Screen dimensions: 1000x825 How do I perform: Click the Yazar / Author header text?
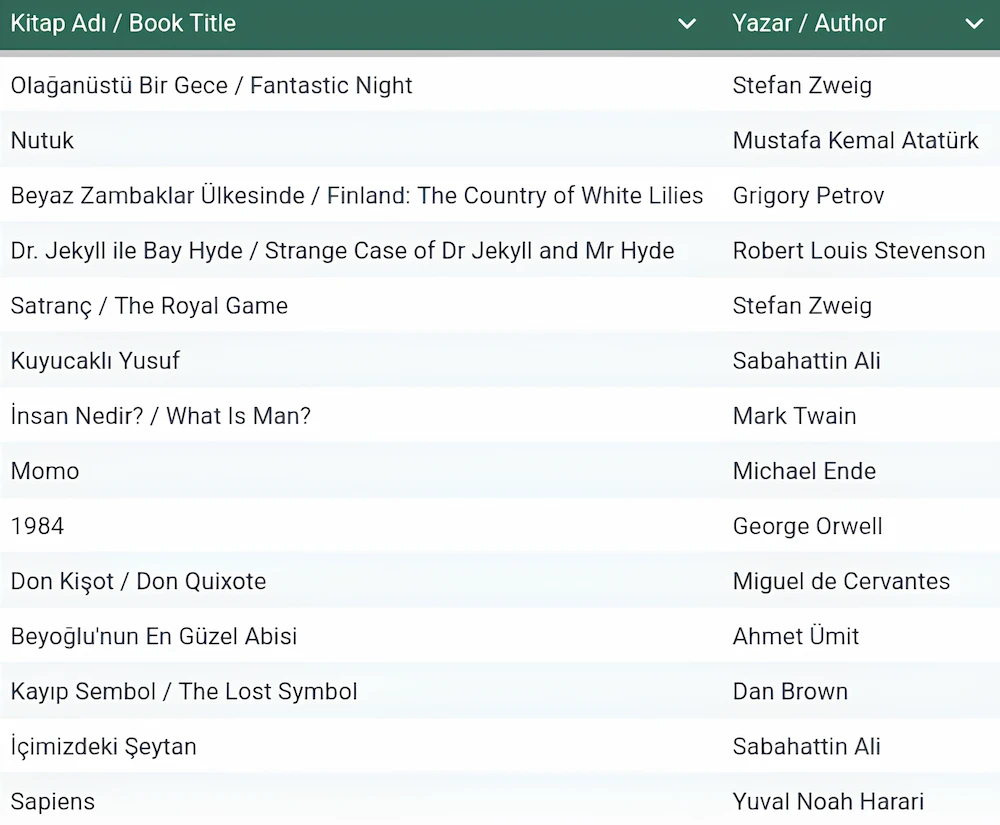(x=809, y=24)
